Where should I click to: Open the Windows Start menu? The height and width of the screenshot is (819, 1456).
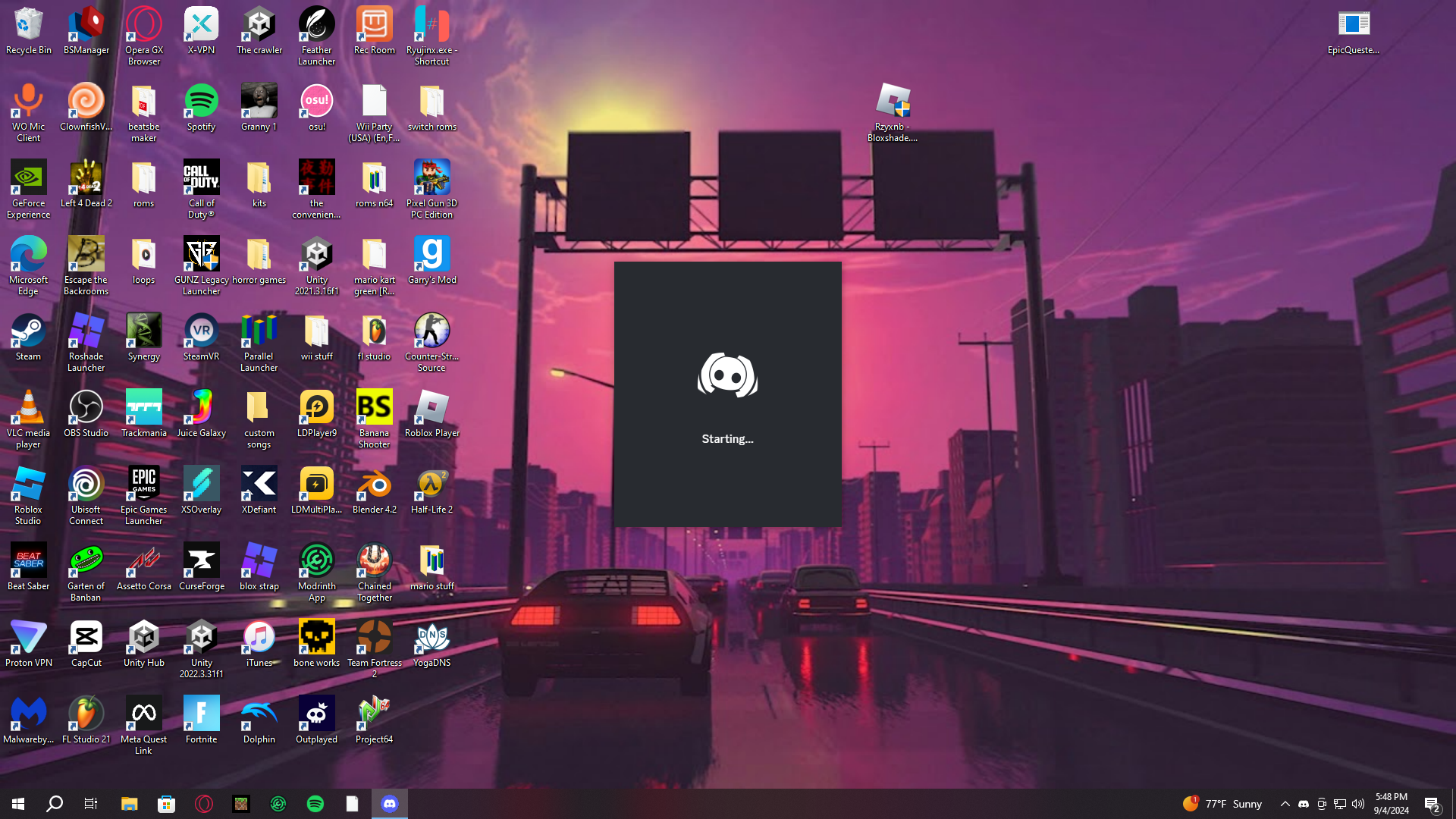pyautogui.click(x=18, y=804)
